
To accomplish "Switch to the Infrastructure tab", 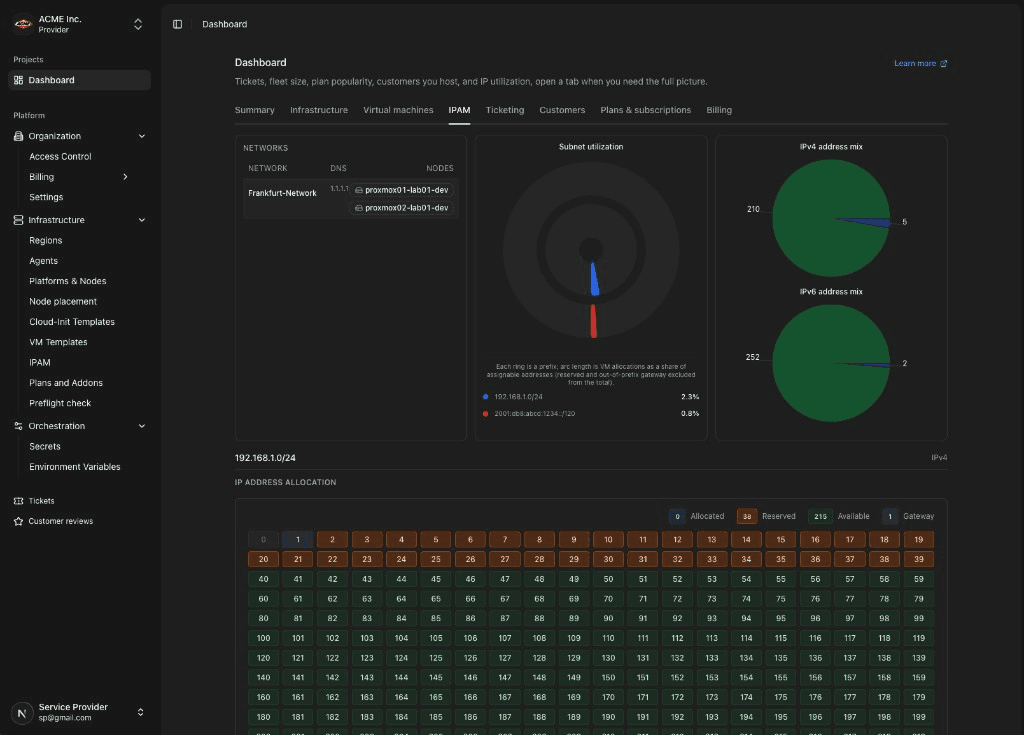I will pos(319,110).
